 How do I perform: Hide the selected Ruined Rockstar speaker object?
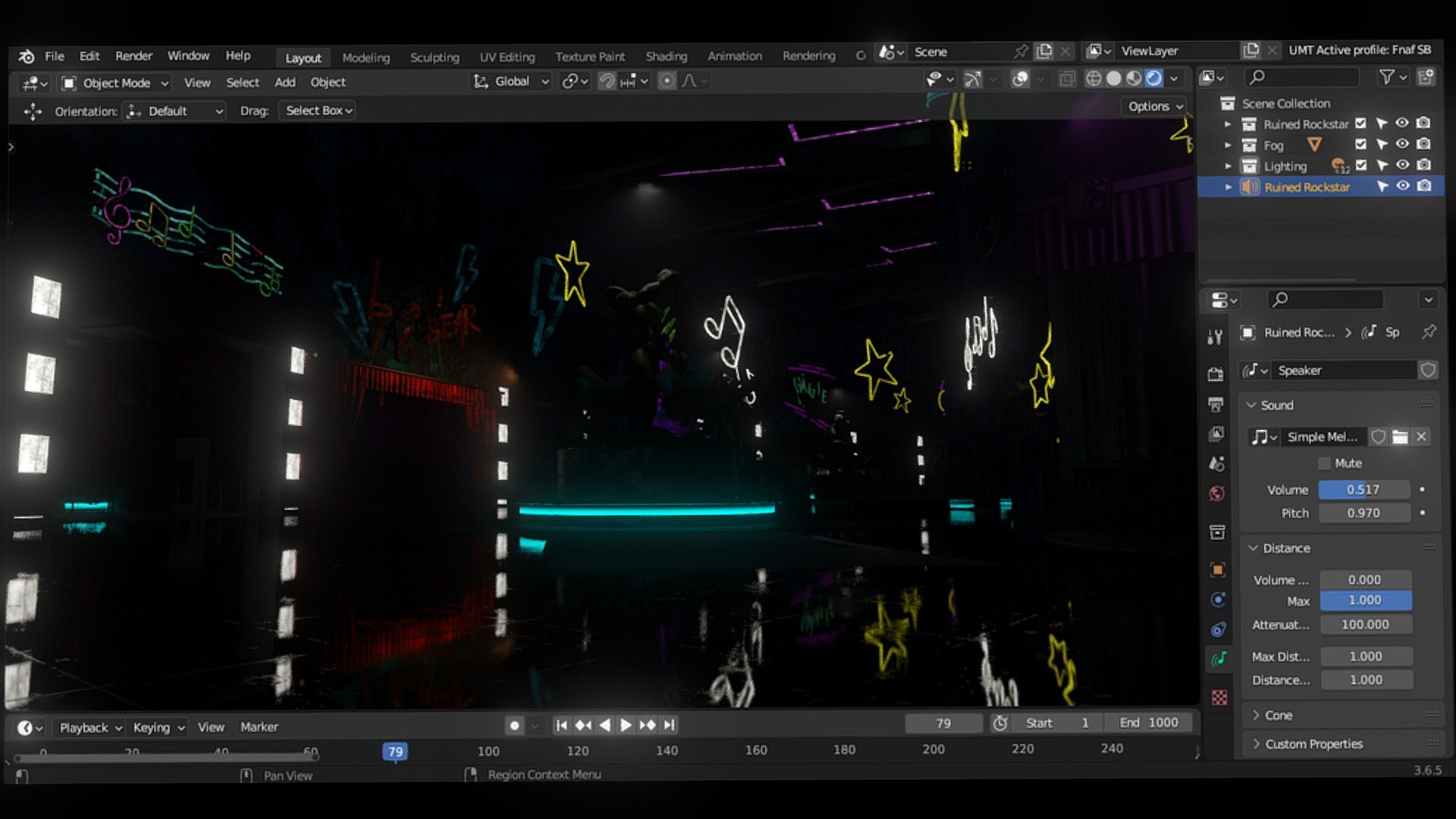pyautogui.click(x=1404, y=186)
